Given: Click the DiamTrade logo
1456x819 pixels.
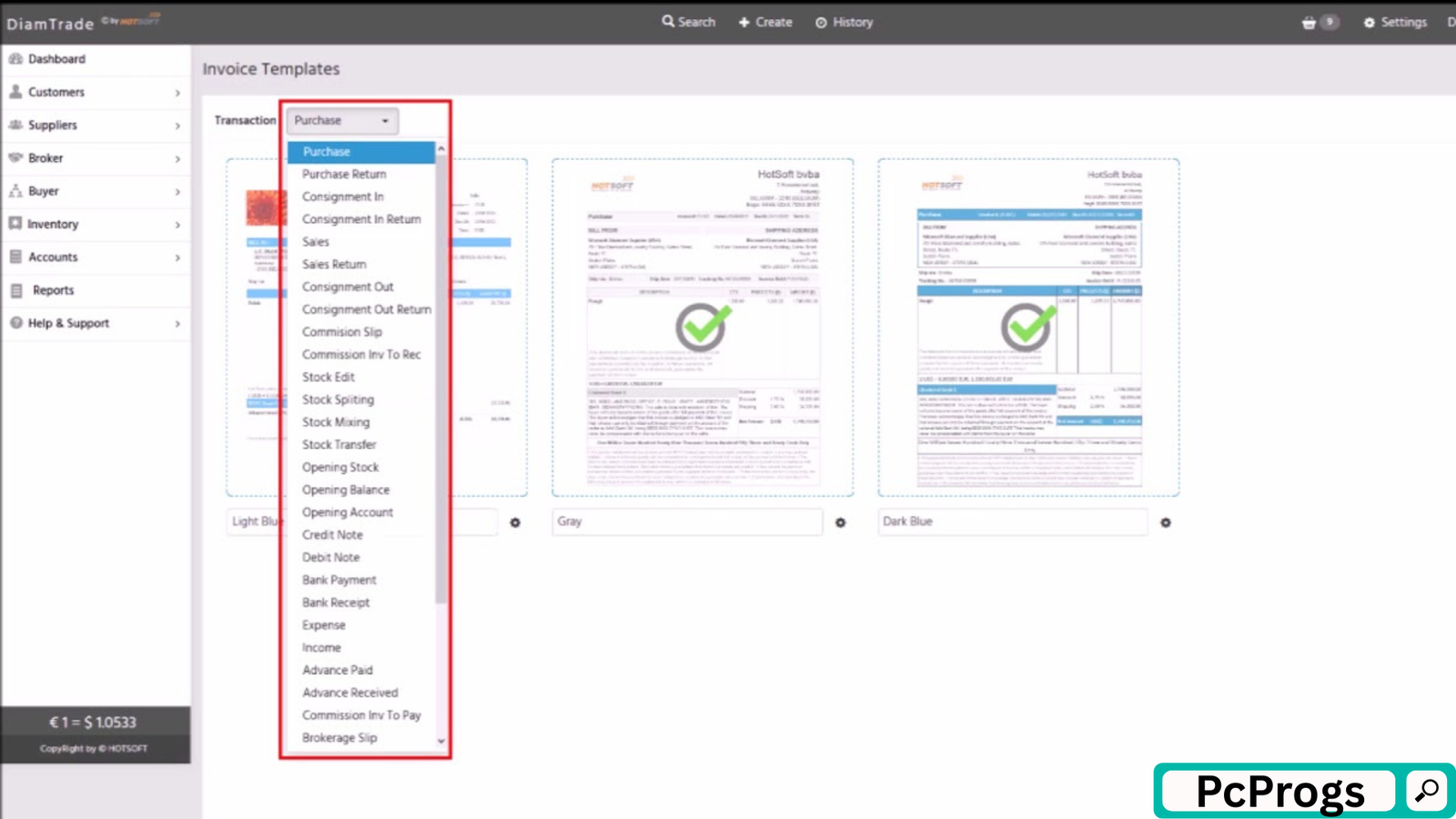Looking at the screenshot, I should (x=50, y=24).
